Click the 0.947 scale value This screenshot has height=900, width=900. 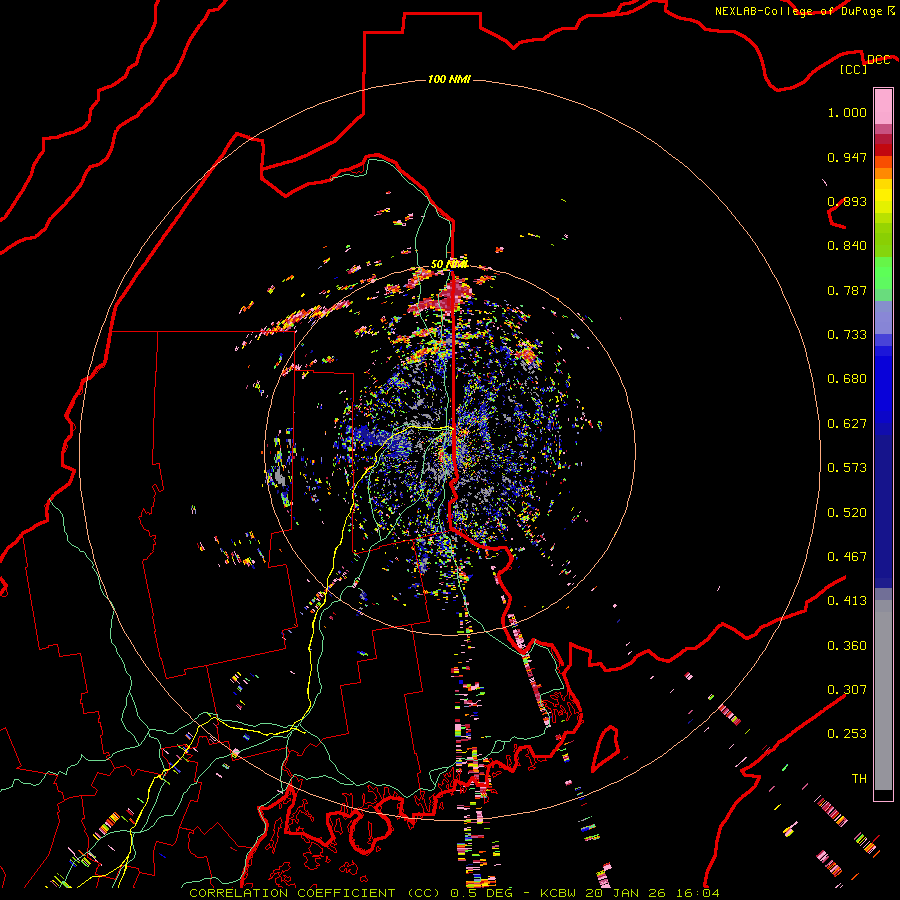(847, 157)
